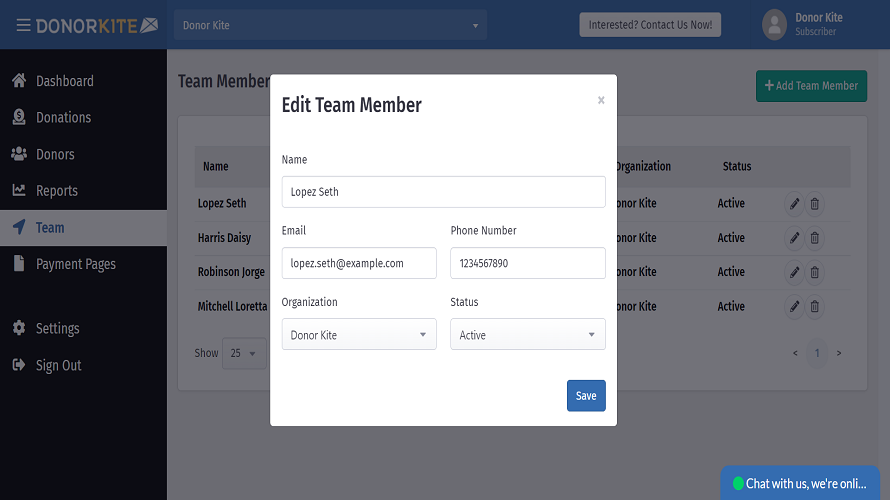The width and height of the screenshot is (890, 500).
Task: Click Add Team Member button
Action: (811, 86)
